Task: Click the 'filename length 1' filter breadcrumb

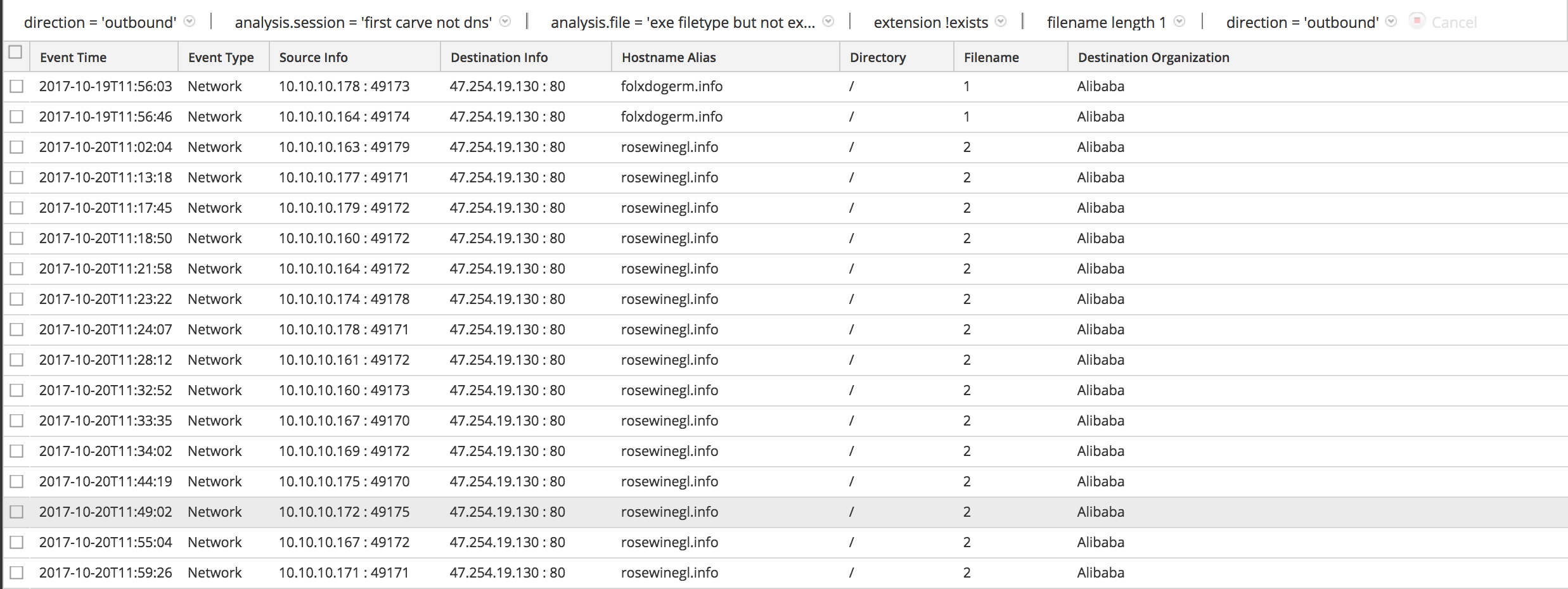Action: coord(1106,23)
